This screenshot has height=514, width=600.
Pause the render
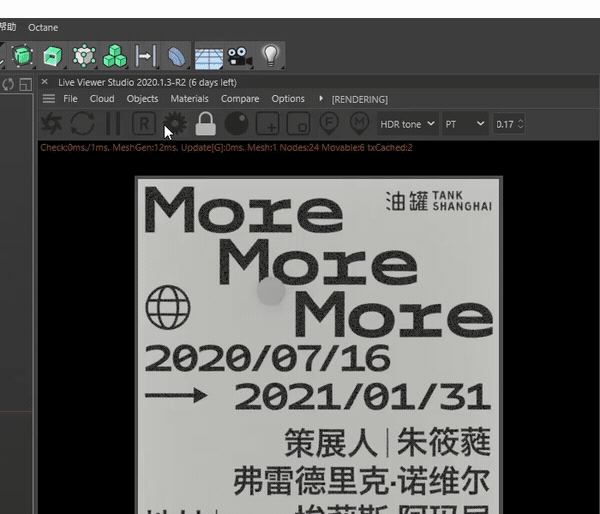click(113, 124)
